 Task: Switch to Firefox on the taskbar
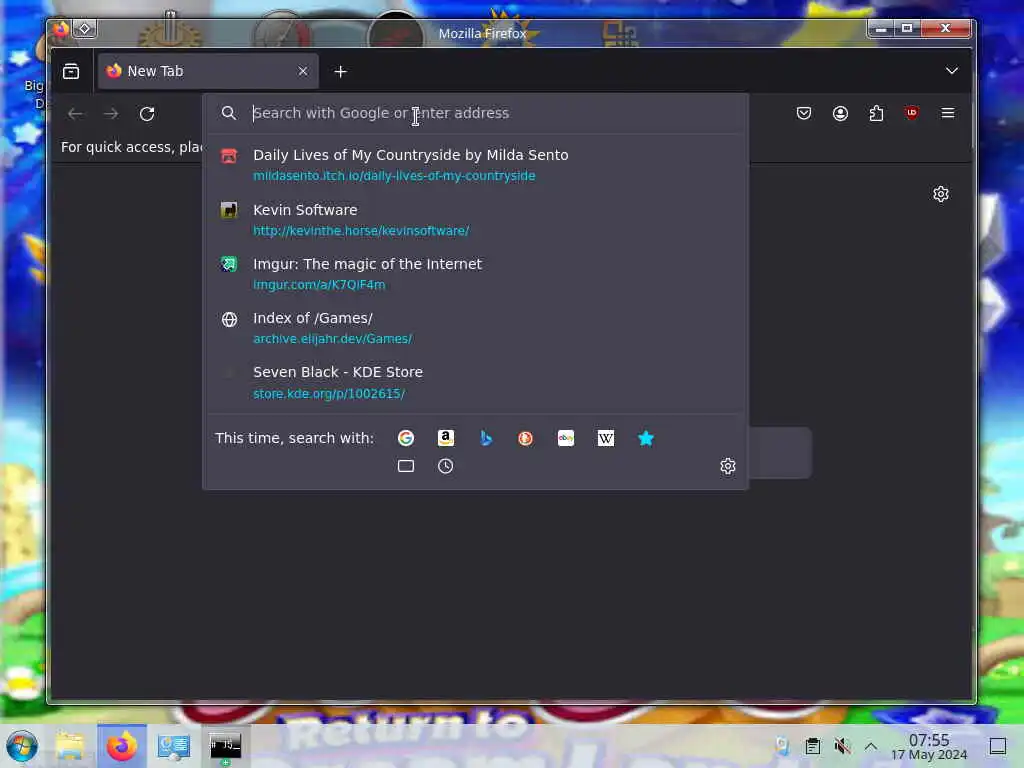pos(122,746)
